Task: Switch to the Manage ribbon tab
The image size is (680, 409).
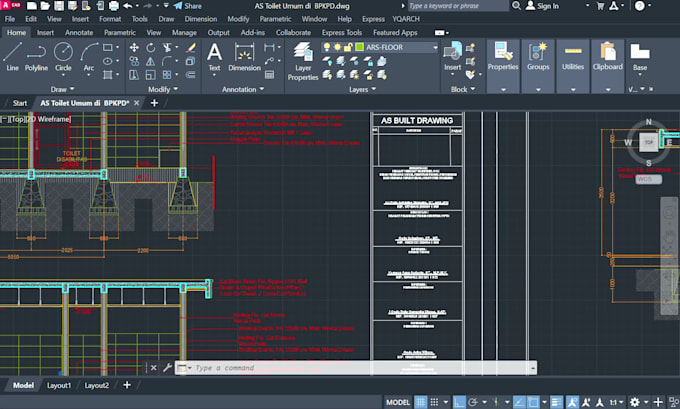Action: point(184,33)
